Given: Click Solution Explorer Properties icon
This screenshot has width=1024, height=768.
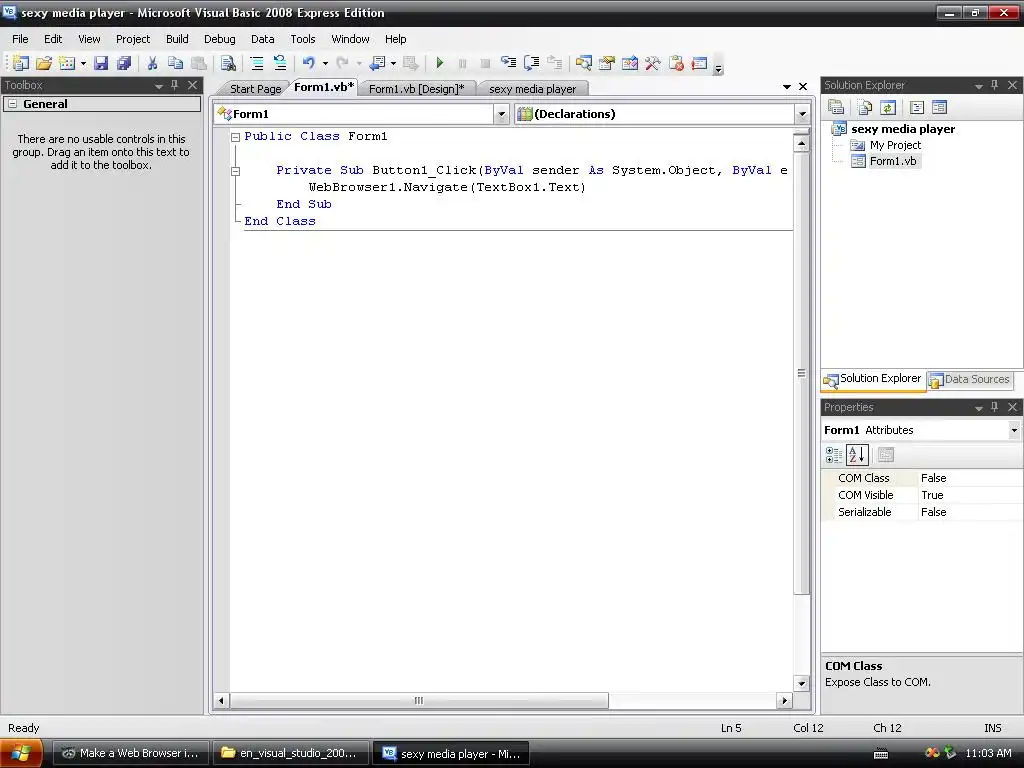Looking at the screenshot, I should (x=836, y=107).
